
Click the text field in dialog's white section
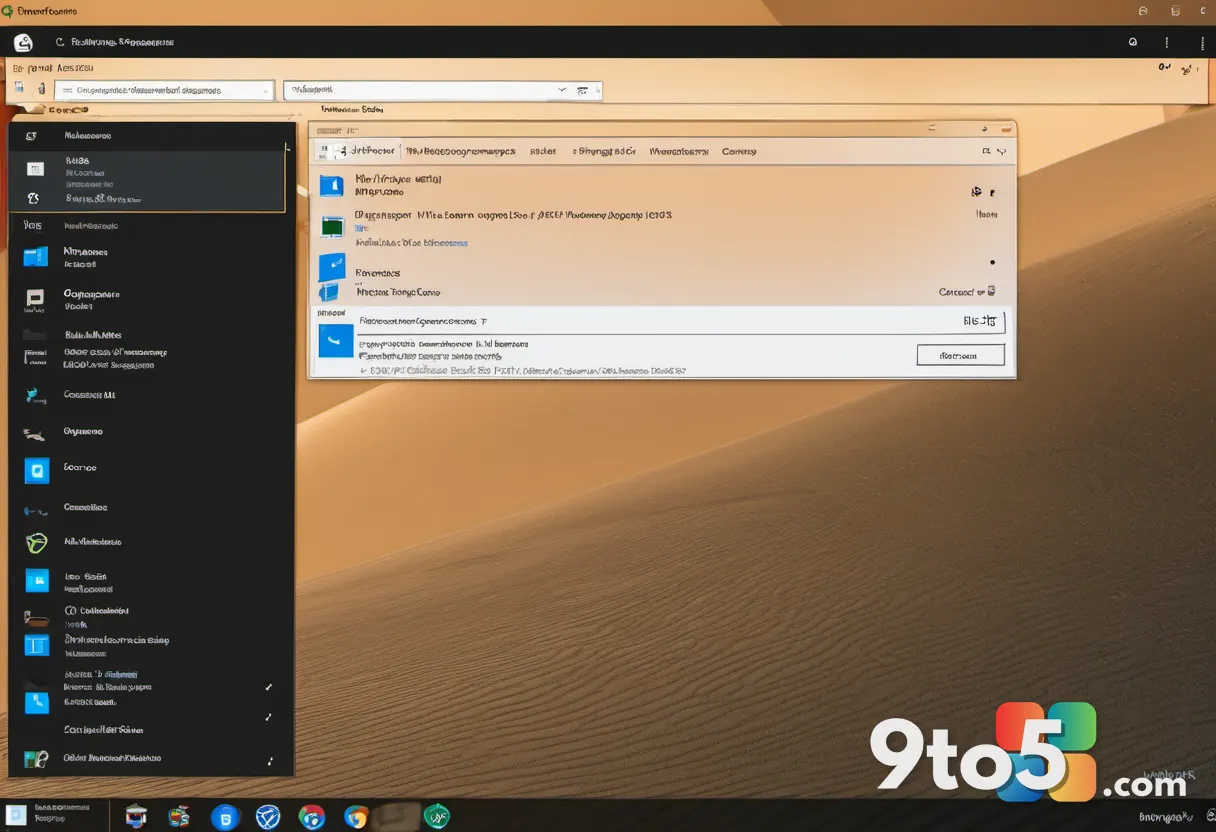click(x=679, y=322)
